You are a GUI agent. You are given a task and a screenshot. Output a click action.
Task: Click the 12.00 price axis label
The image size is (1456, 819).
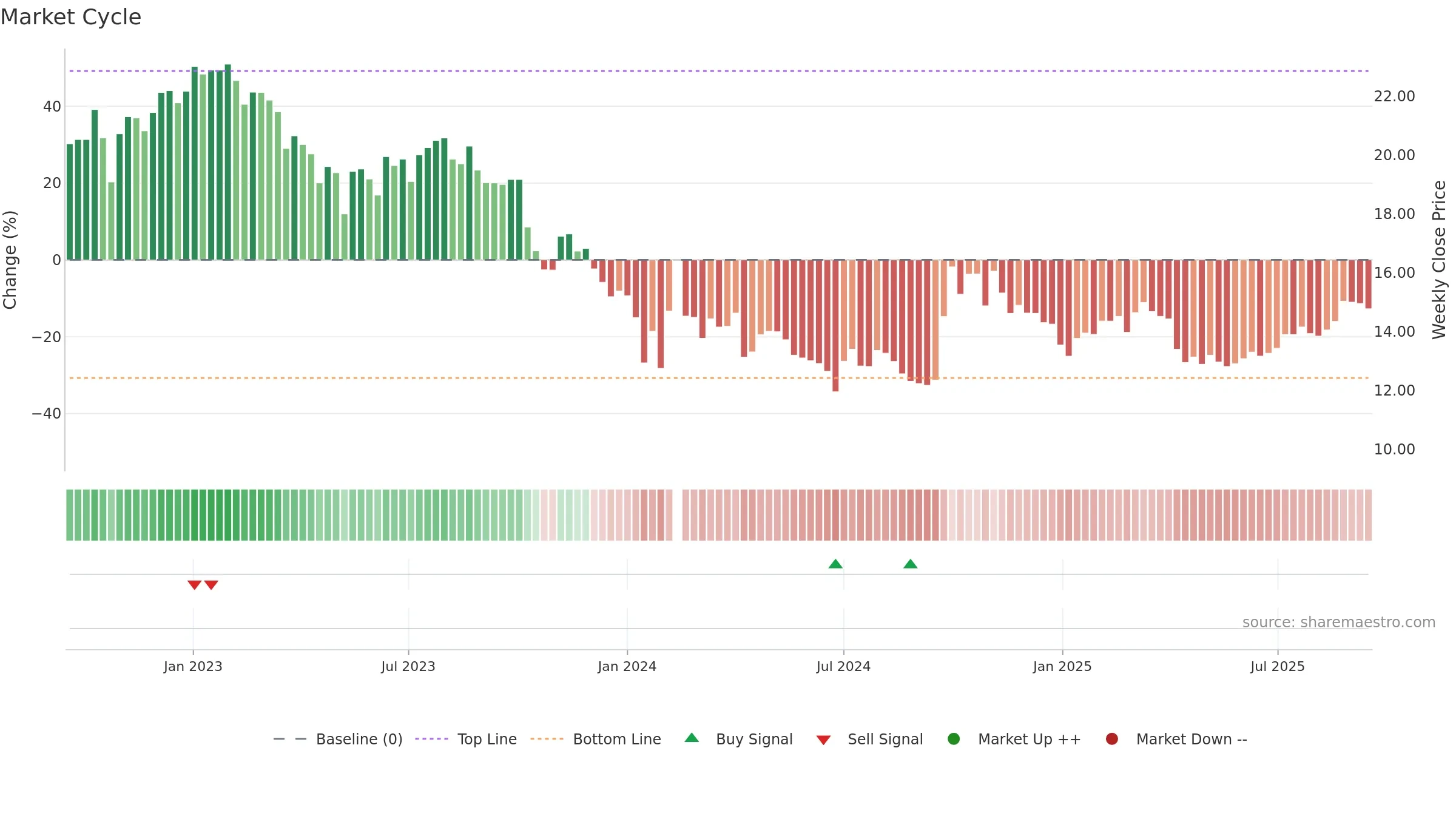[1394, 391]
